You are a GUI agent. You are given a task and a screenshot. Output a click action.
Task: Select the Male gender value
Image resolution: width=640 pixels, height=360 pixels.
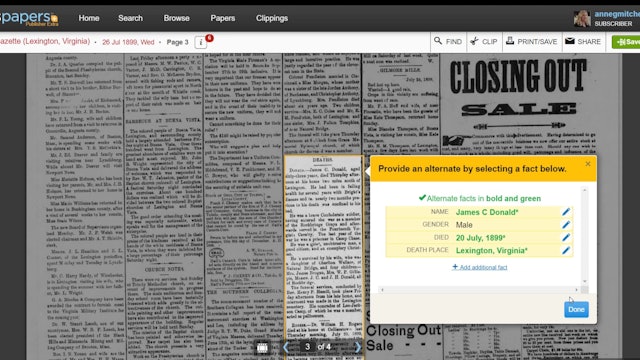(464, 225)
